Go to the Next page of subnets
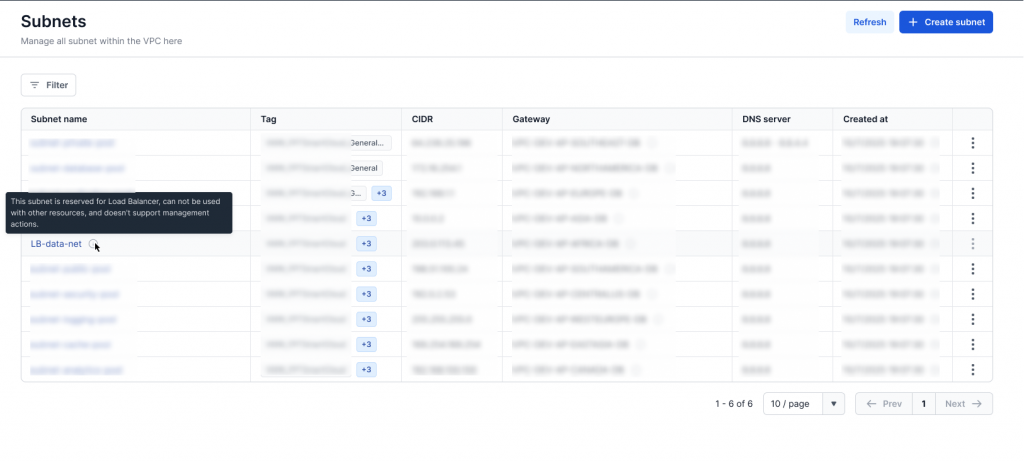Image resolution: width=1024 pixels, height=461 pixels. pyautogui.click(x=963, y=404)
